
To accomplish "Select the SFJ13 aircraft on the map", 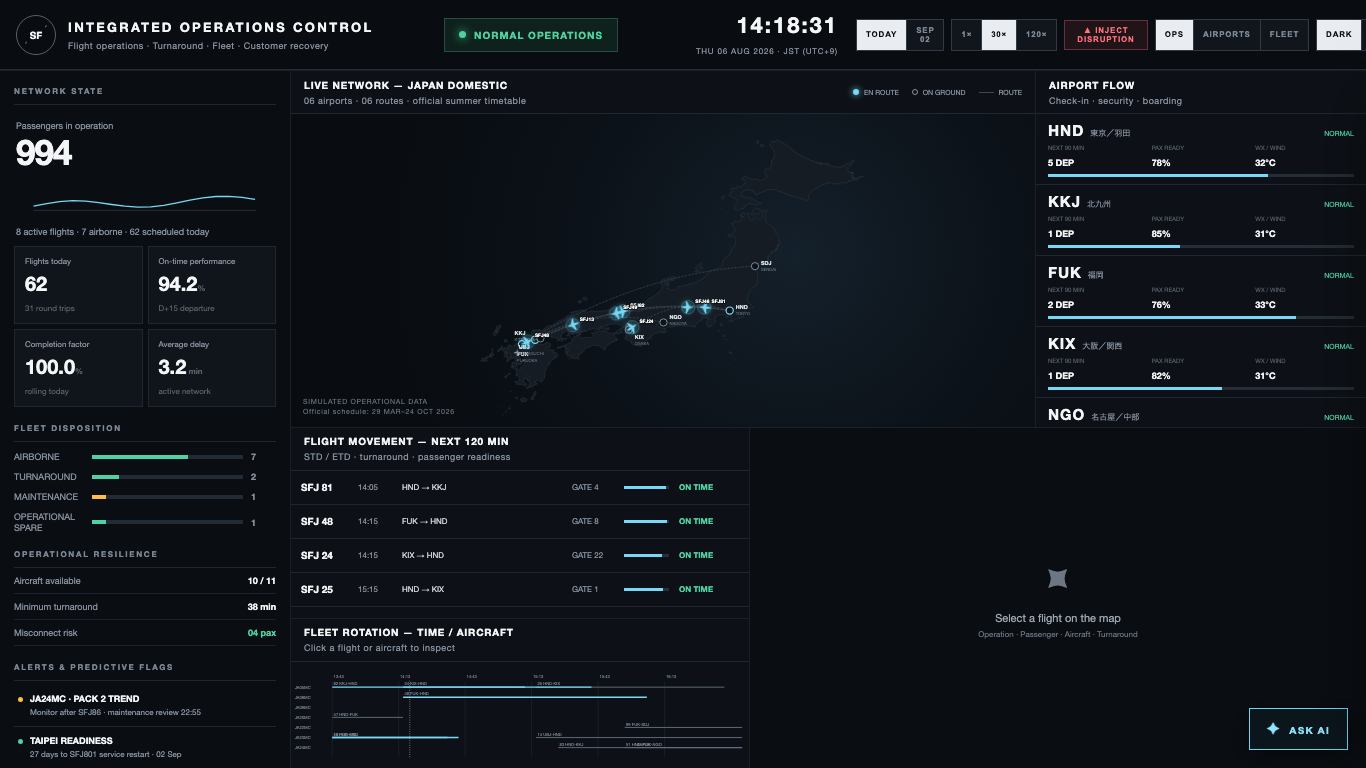I will click(573, 324).
